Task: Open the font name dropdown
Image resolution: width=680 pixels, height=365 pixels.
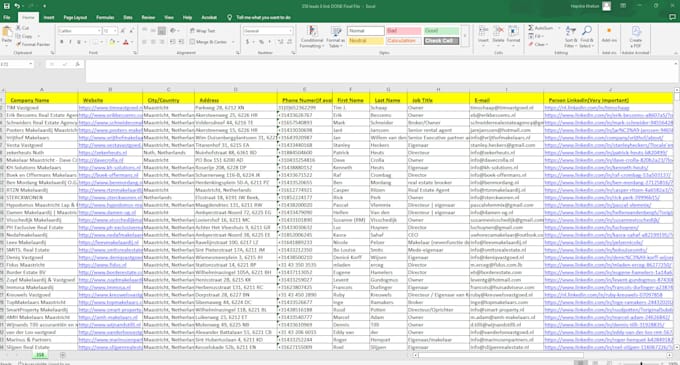Action: click(99, 31)
